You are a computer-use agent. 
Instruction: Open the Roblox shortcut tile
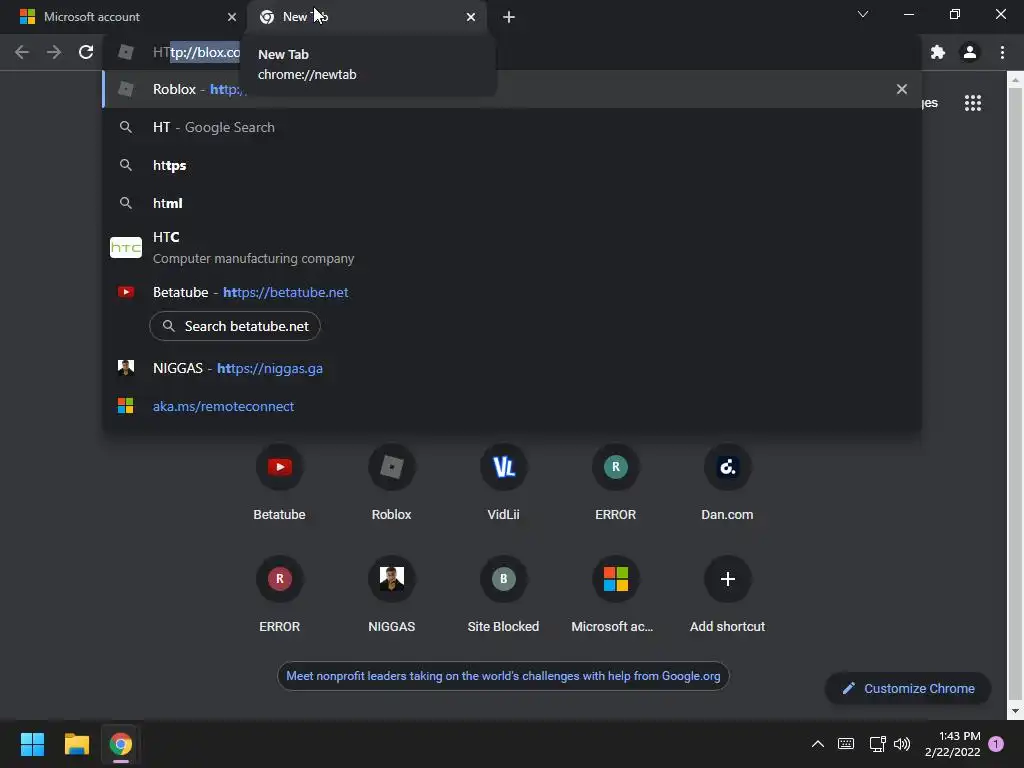click(391, 483)
